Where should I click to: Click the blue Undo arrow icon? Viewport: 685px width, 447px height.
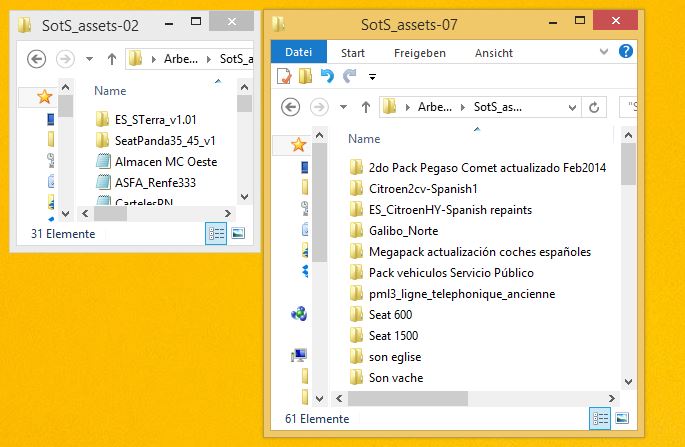click(x=327, y=76)
